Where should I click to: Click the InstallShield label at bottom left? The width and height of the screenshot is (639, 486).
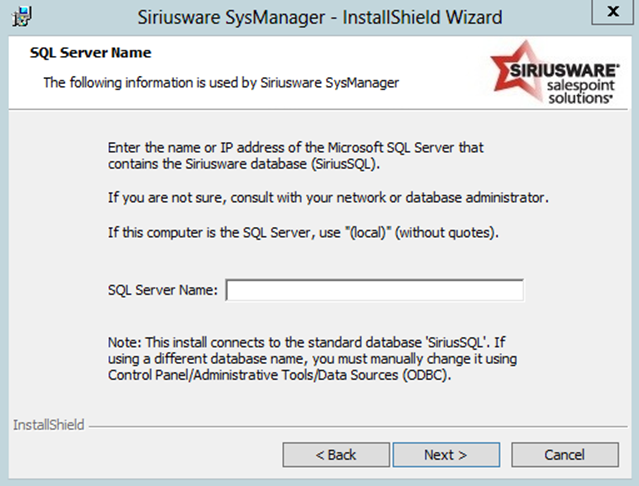pos(49,425)
